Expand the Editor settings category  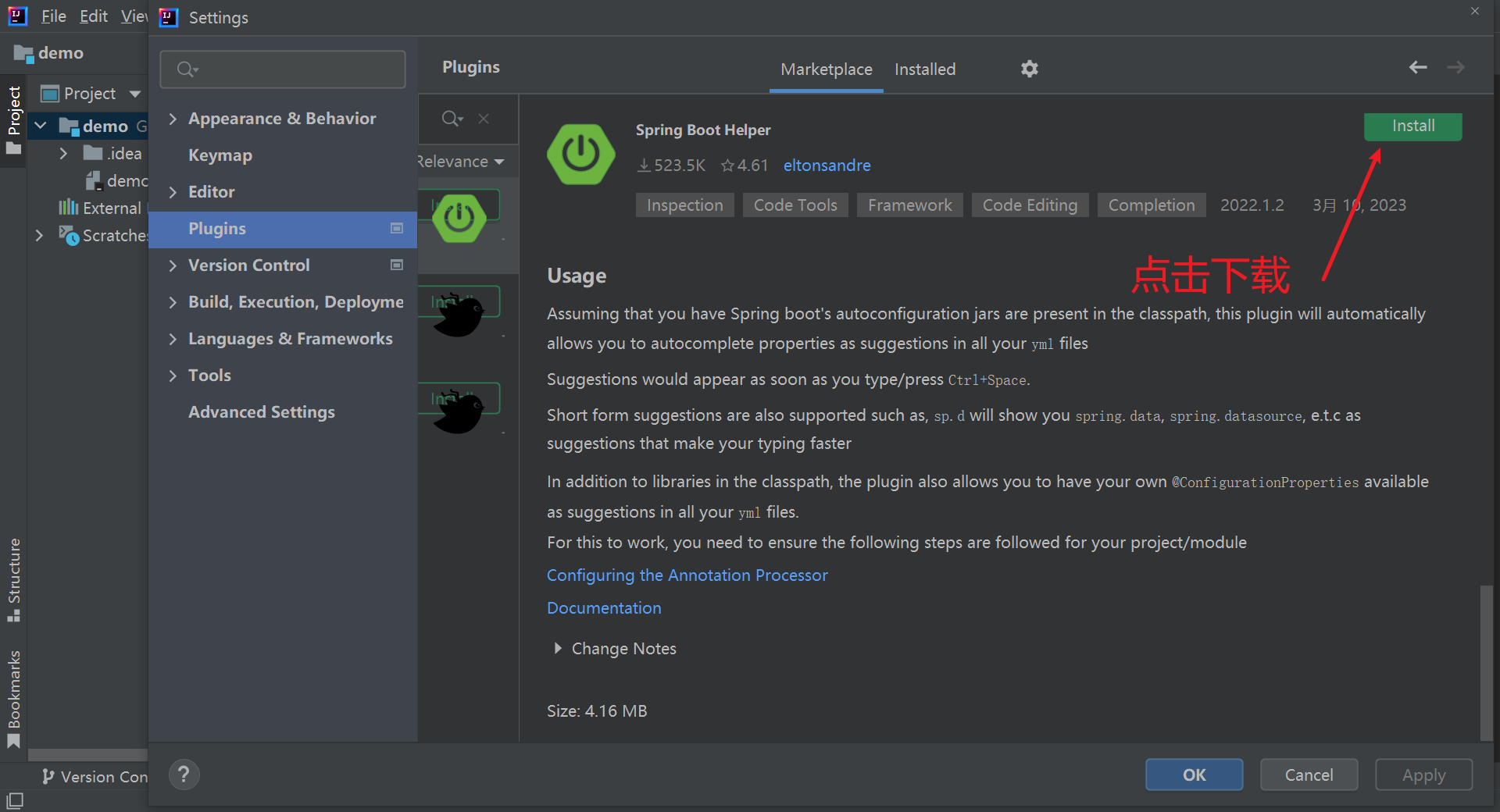[x=173, y=192]
